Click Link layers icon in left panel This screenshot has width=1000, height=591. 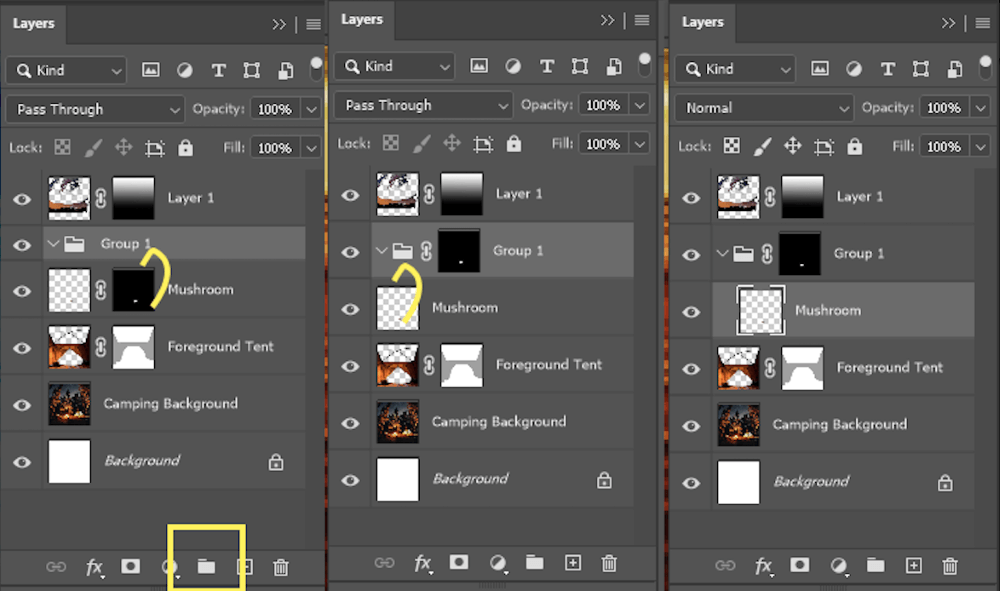coord(55,566)
